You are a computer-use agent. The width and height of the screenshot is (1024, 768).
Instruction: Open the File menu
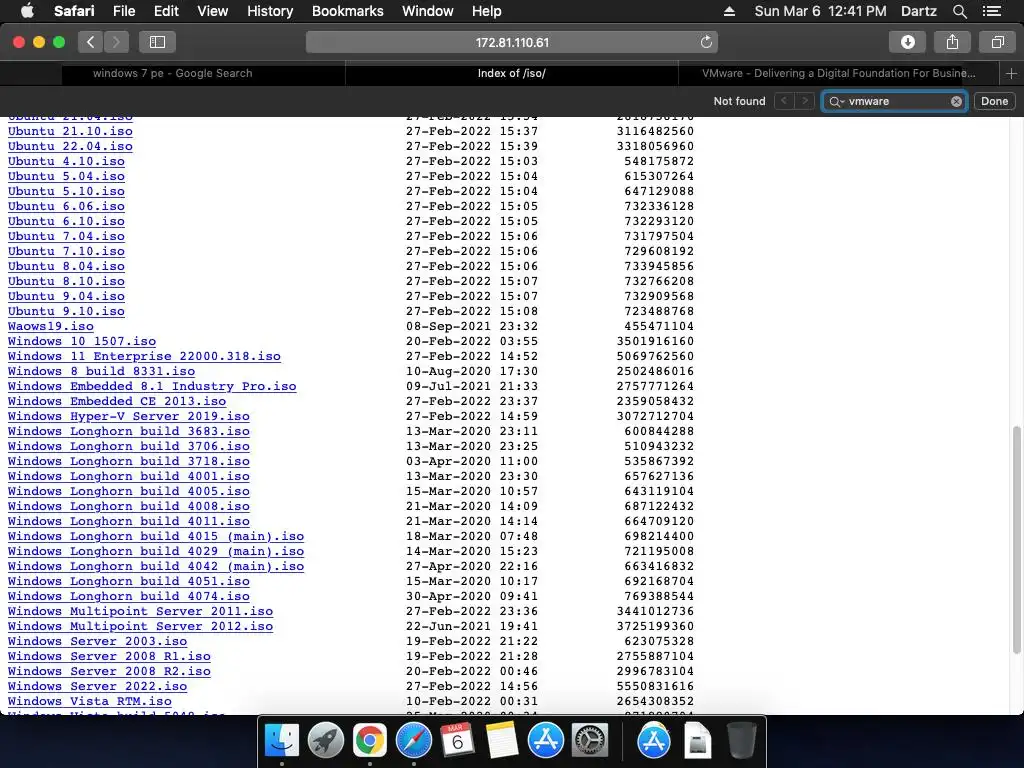pyautogui.click(x=123, y=11)
